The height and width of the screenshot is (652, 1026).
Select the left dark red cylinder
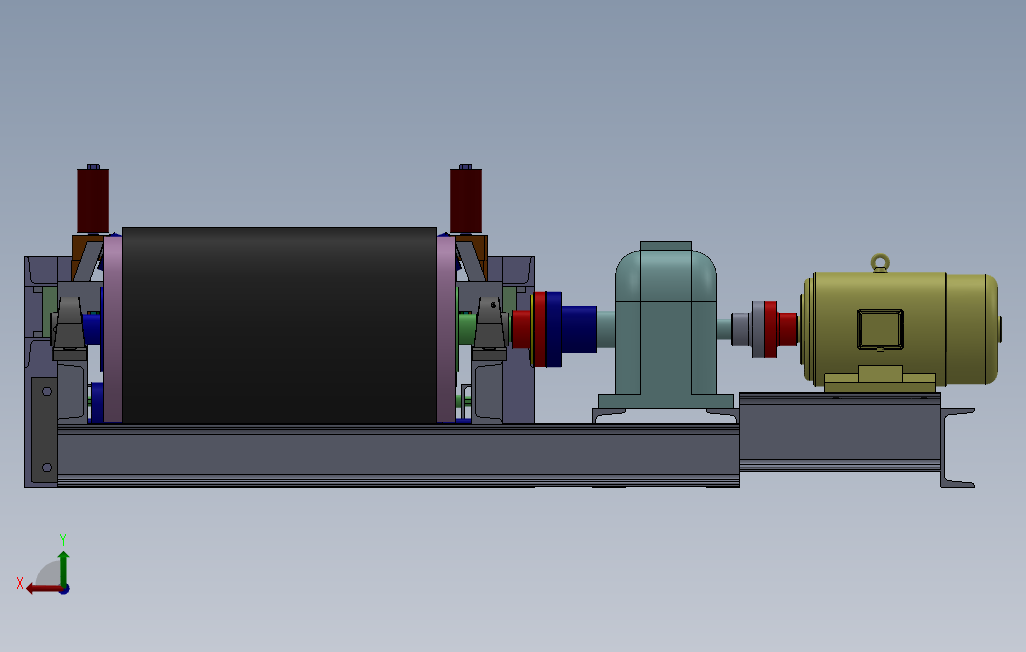coord(93,201)
